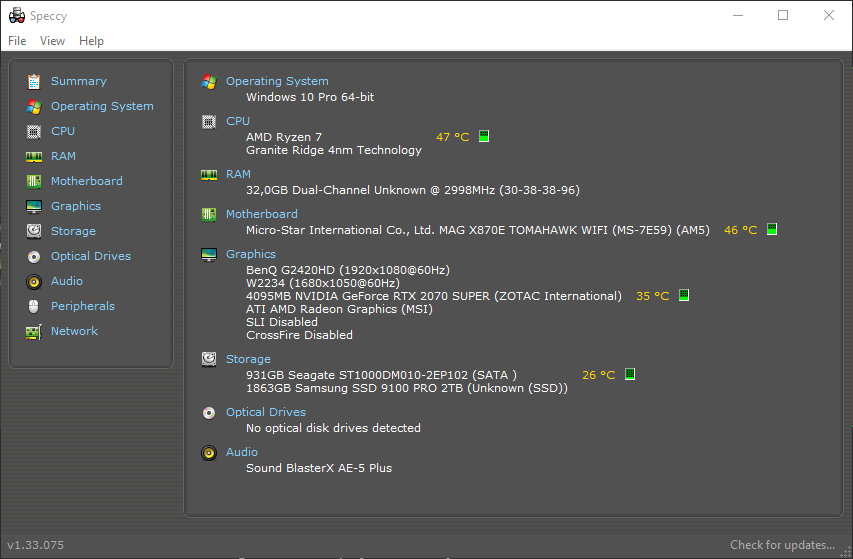Click the Audio heading link in summary
Image resolution: width=853 pixels, height=559 pixels.
coord(242,452)
